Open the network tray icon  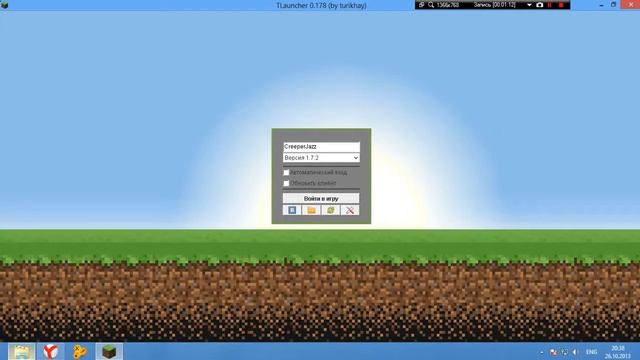pos(564,352)
